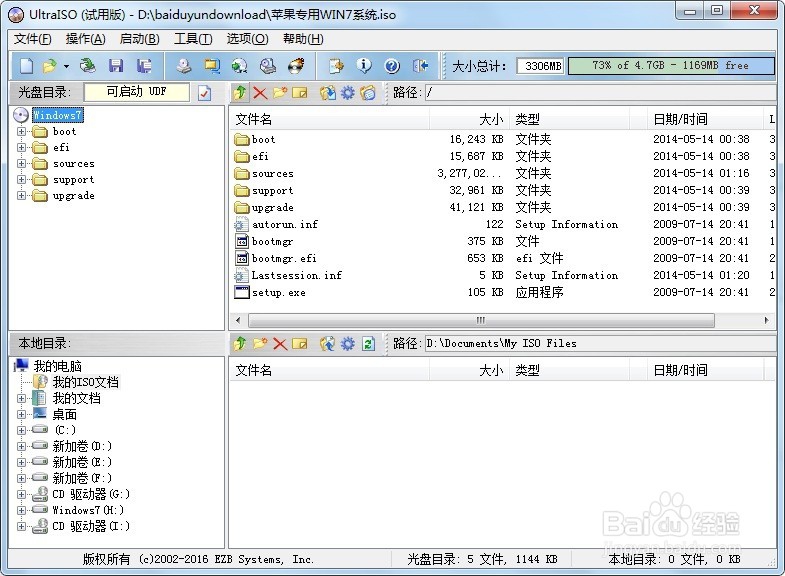Sort disc files by 日期/时间 column header
785x576 pixels.
tap(705, 119)
